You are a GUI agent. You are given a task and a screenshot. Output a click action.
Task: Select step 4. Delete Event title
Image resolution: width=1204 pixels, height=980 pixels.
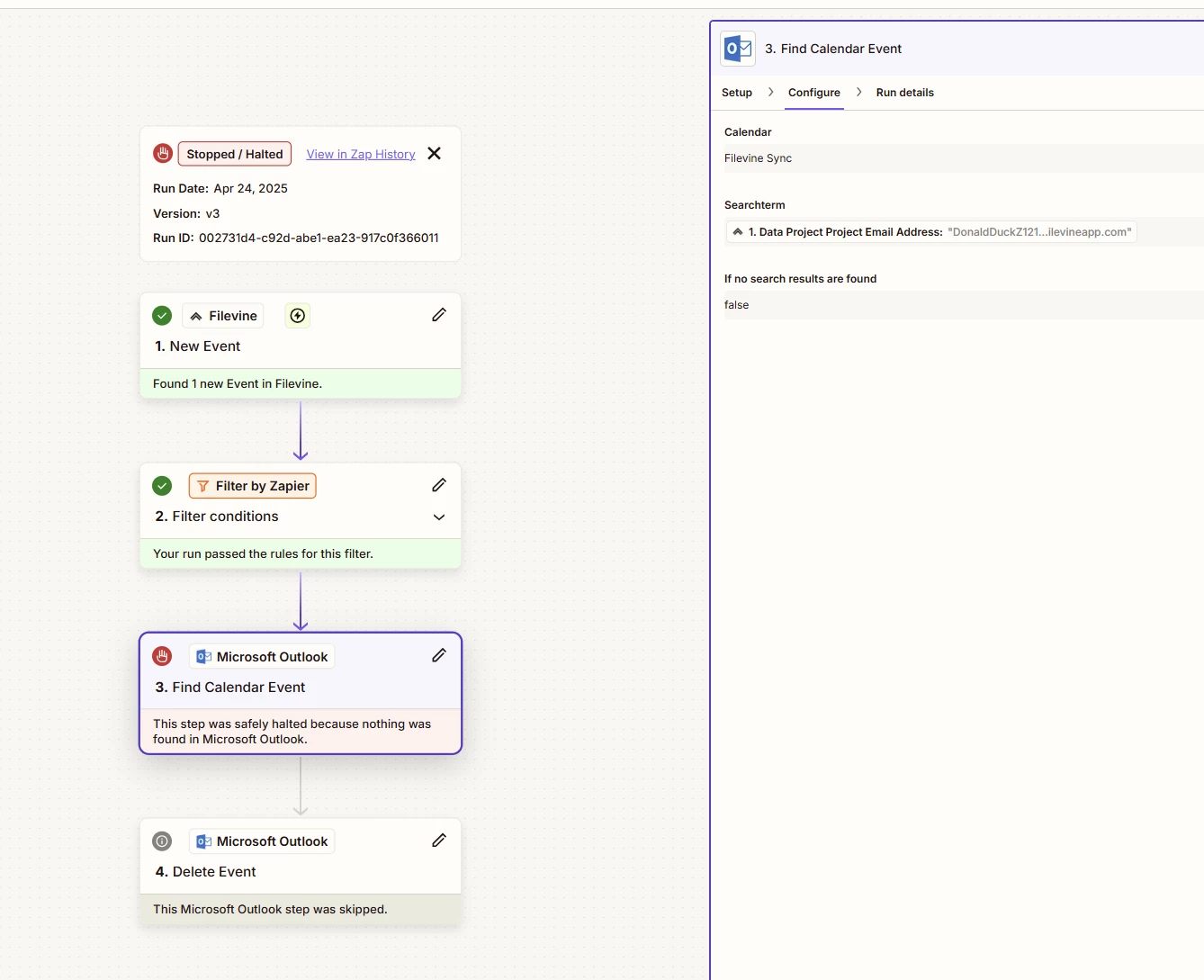tap(206, 872)
